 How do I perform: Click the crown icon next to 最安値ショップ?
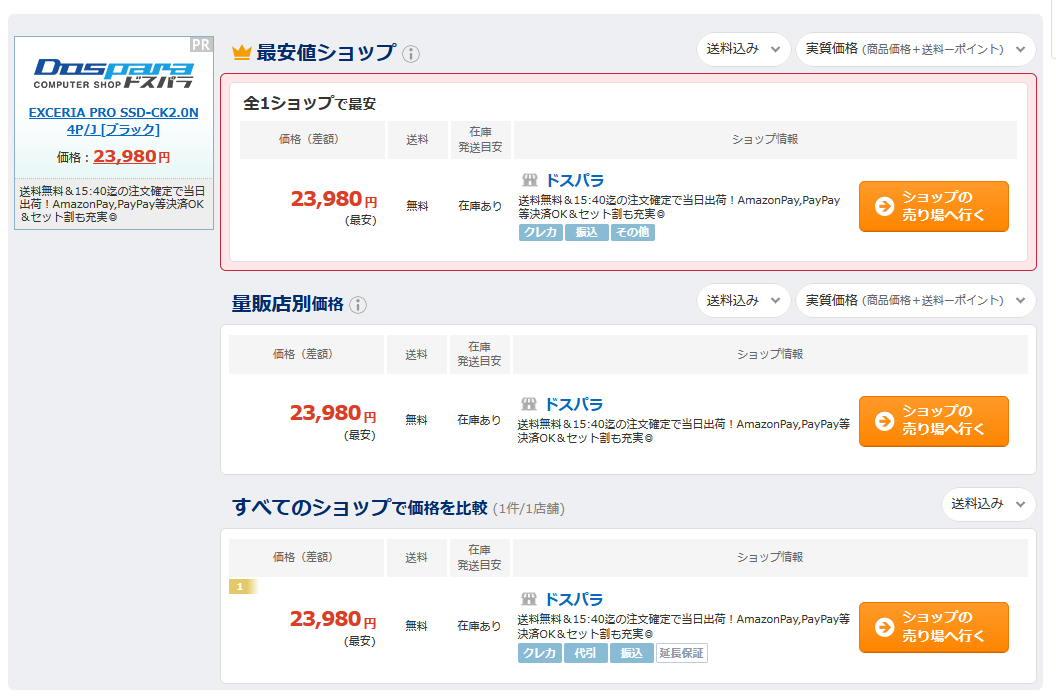(241, 53)
